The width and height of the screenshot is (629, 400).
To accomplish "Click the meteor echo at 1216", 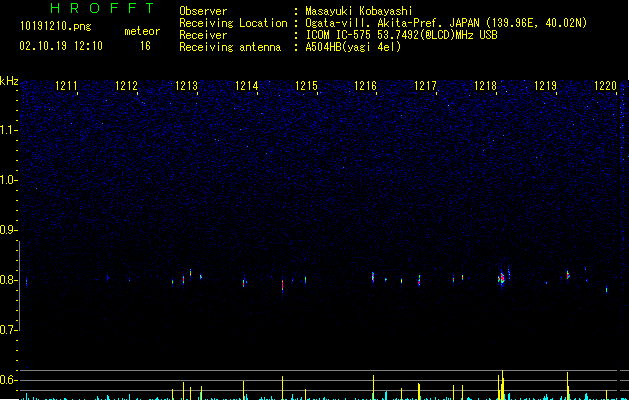I will [x=373, y=277].
